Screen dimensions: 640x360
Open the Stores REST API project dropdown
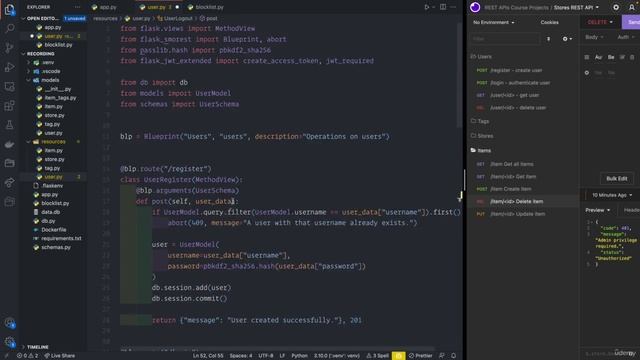click(x=576, y=7)
